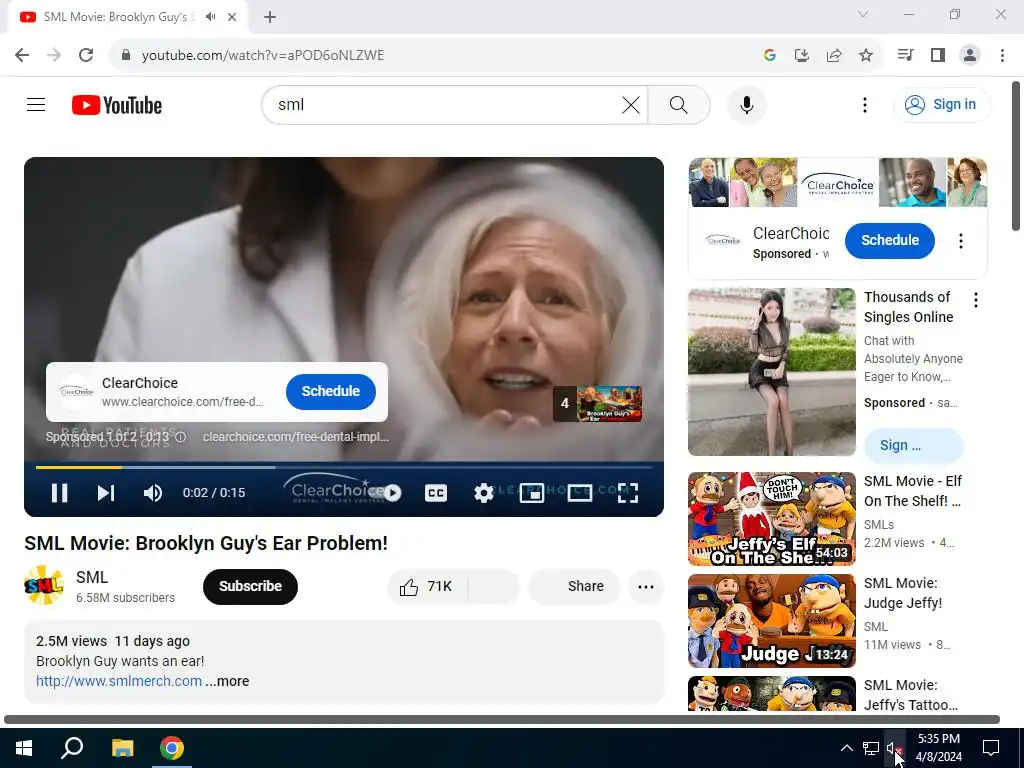Click the Share button

pyautogui.click(x=574, y=586)
